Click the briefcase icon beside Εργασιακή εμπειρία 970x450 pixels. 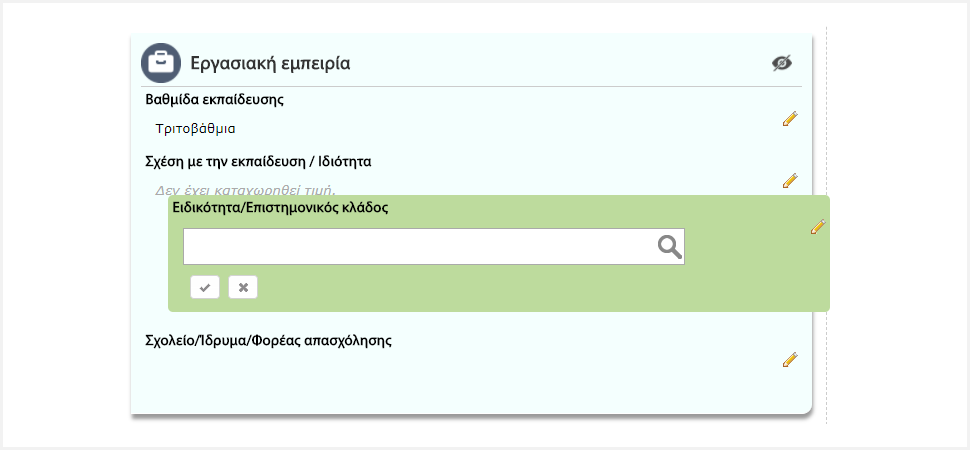coord(160,63)
